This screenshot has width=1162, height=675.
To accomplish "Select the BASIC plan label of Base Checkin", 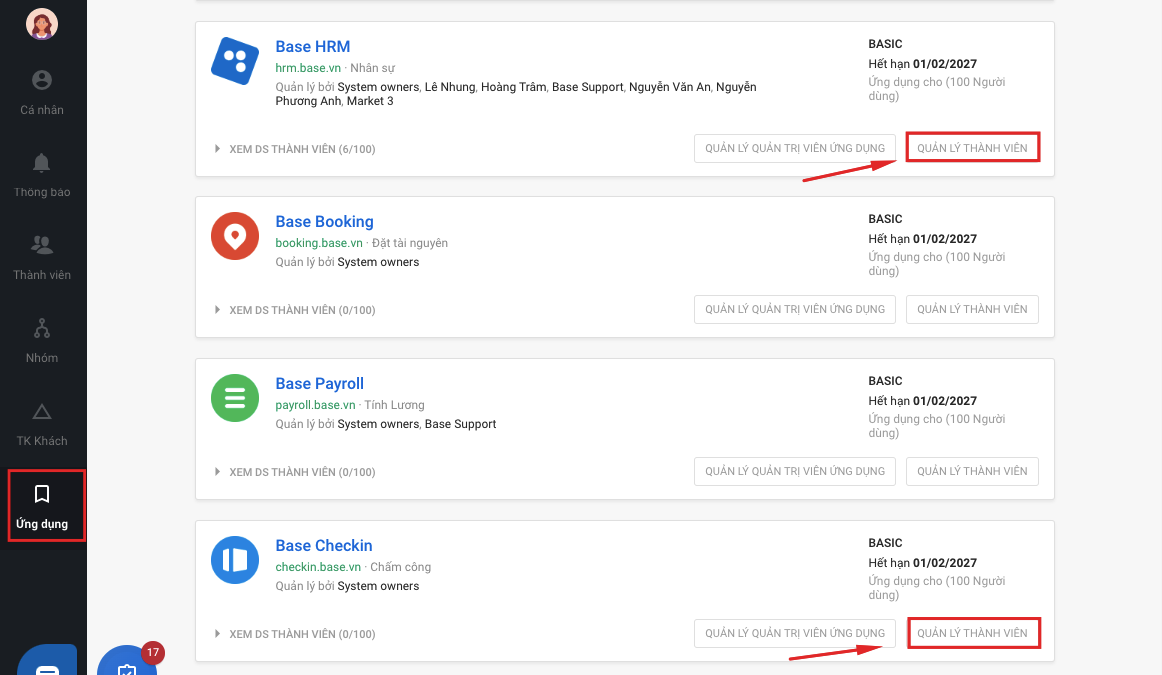I will tap(886, 543).
